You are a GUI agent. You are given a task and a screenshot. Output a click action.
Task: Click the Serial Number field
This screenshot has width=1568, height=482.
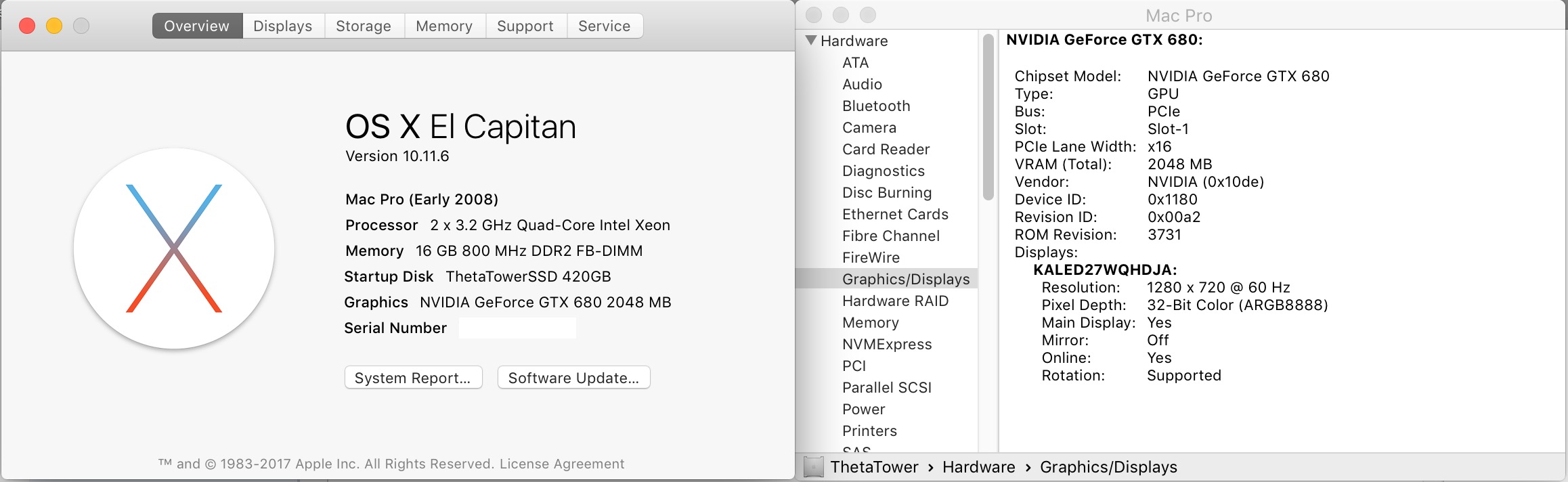(517, 328)
